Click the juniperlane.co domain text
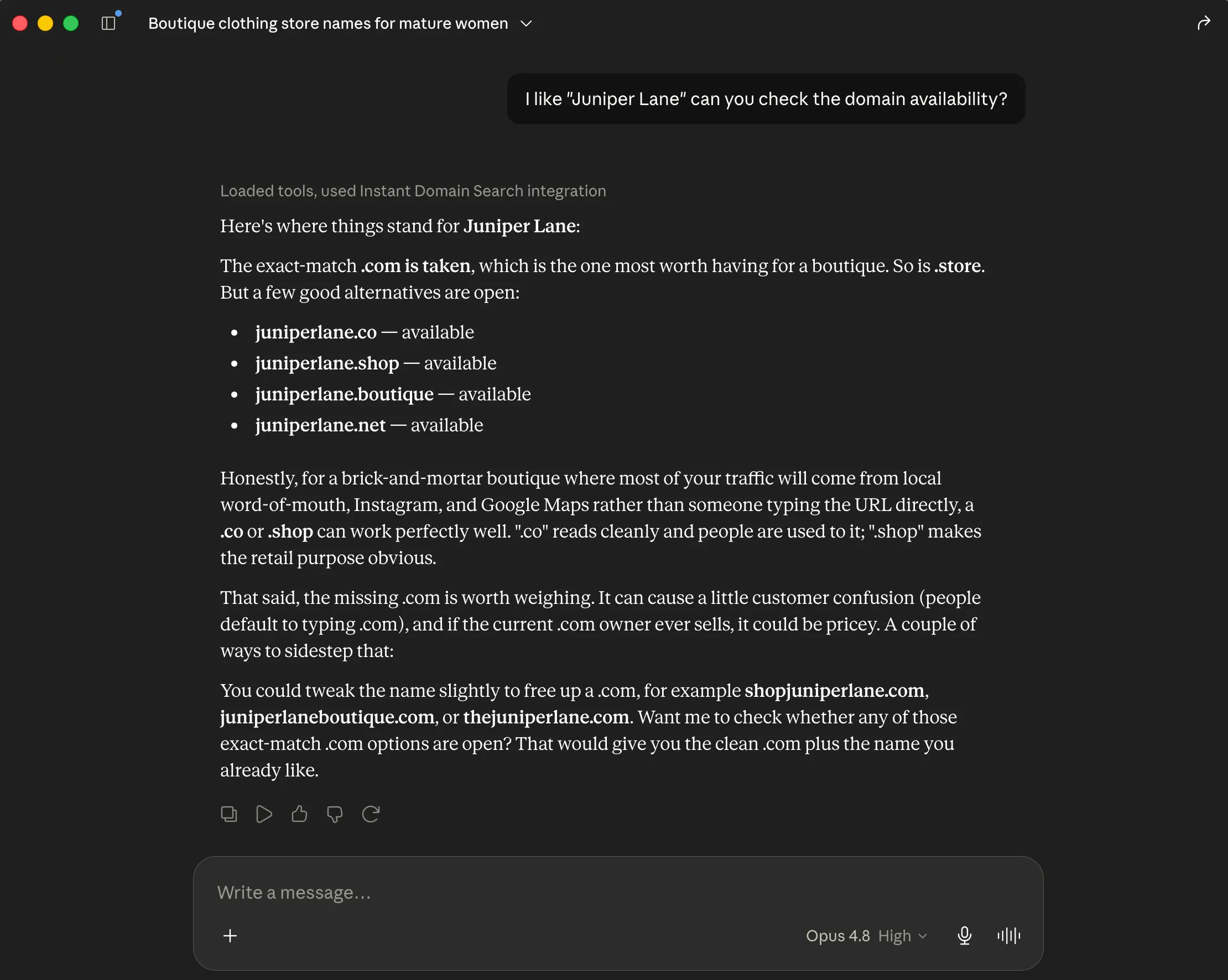This screenshot has height=980, width=1228. point(316,332)
